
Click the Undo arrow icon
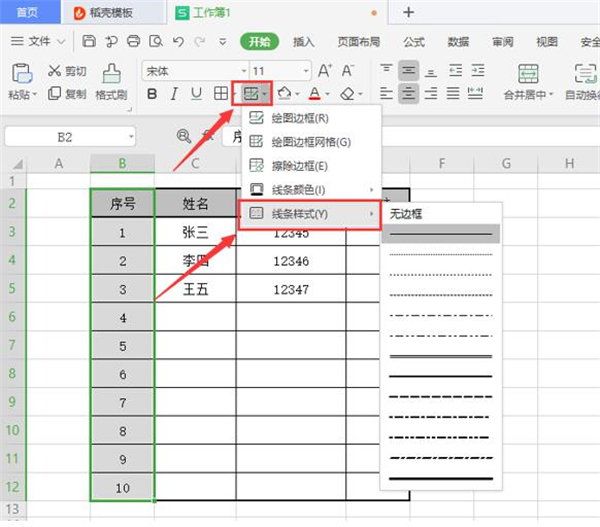(x=178, y=42)
